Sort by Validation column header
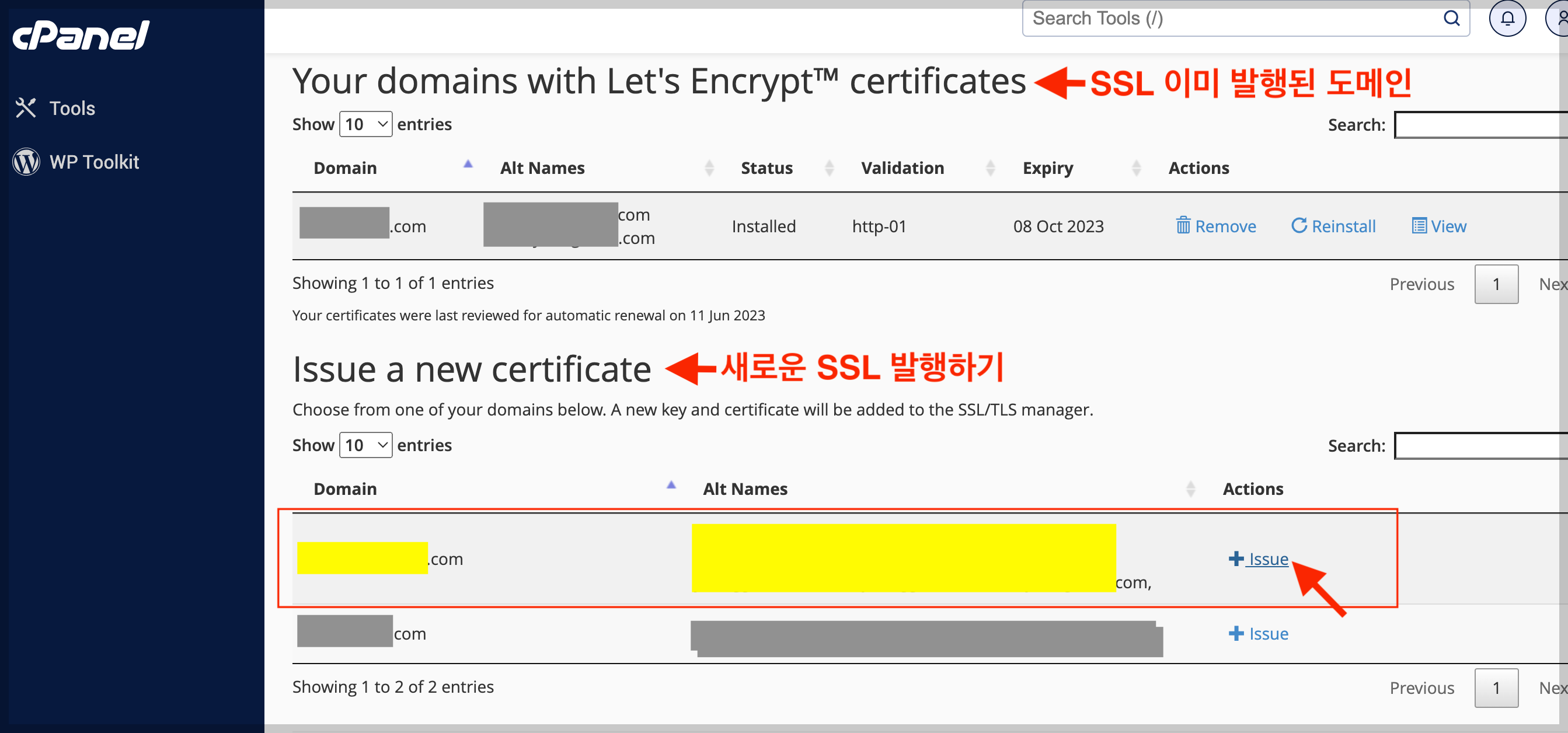The image size is (1568, 733). [x=902, y=168]
